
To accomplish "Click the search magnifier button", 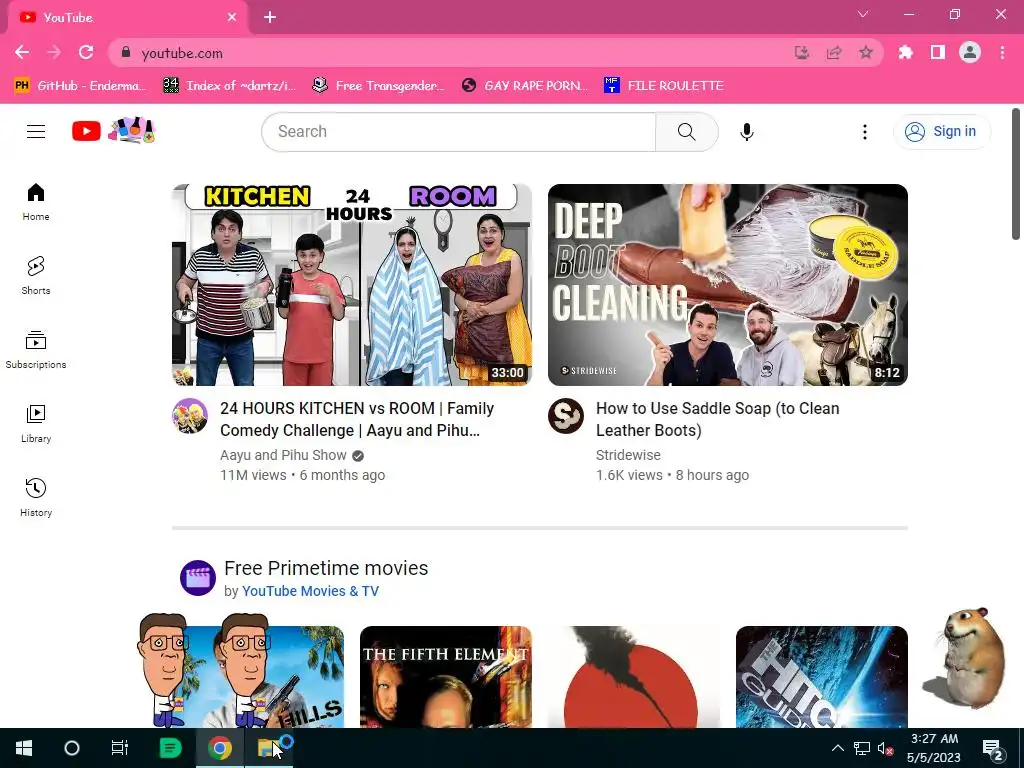I will (x=686, y=131).
